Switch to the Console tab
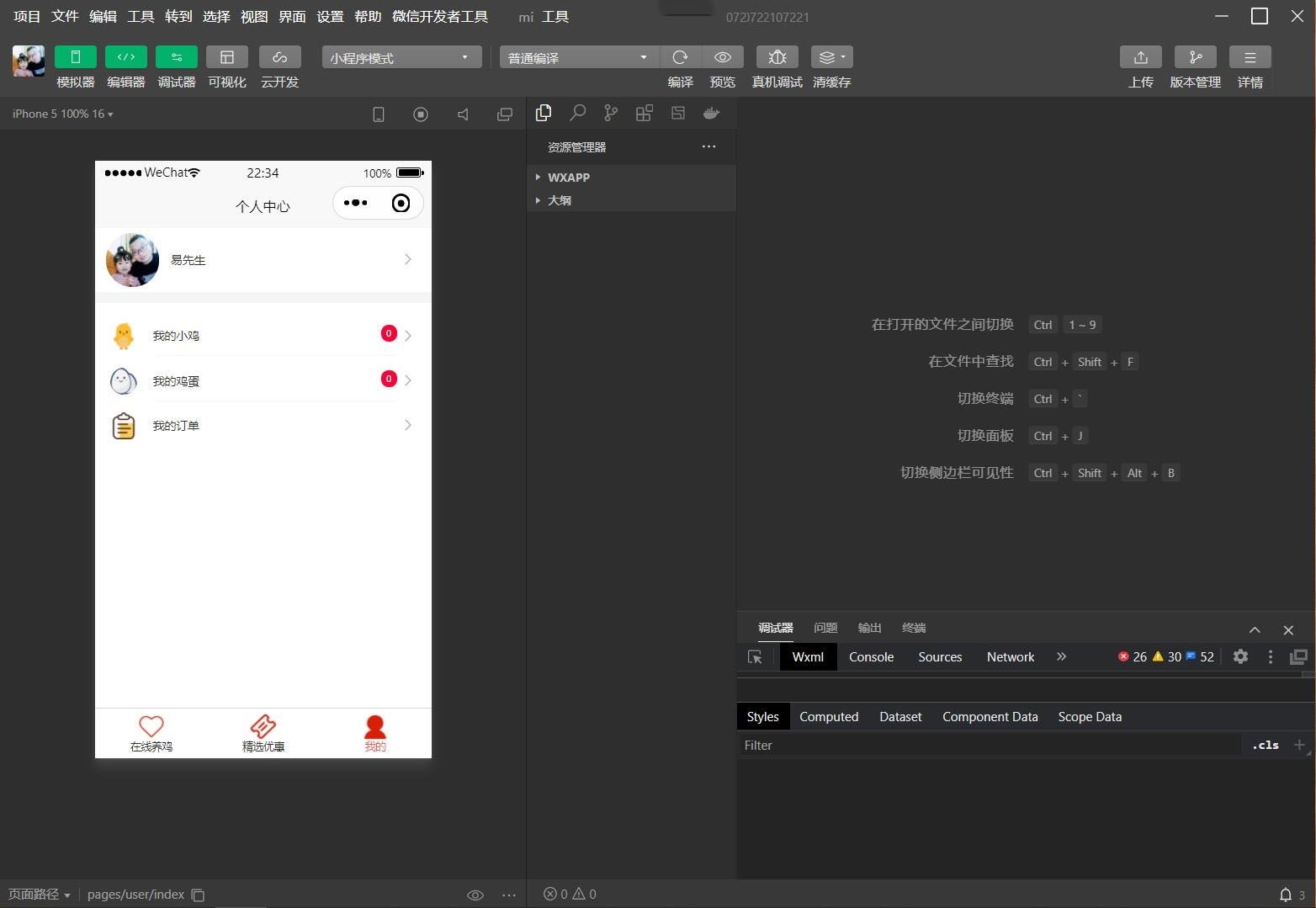This screenshot has height=908, width=1316. (x=871, y=657)
